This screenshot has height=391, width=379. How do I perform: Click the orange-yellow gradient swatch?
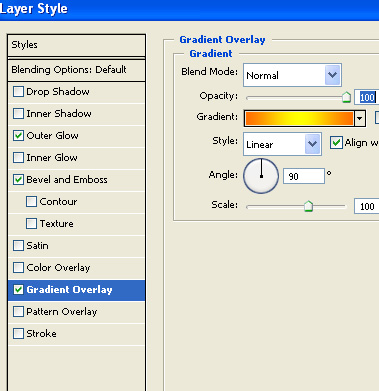point(299,118)
